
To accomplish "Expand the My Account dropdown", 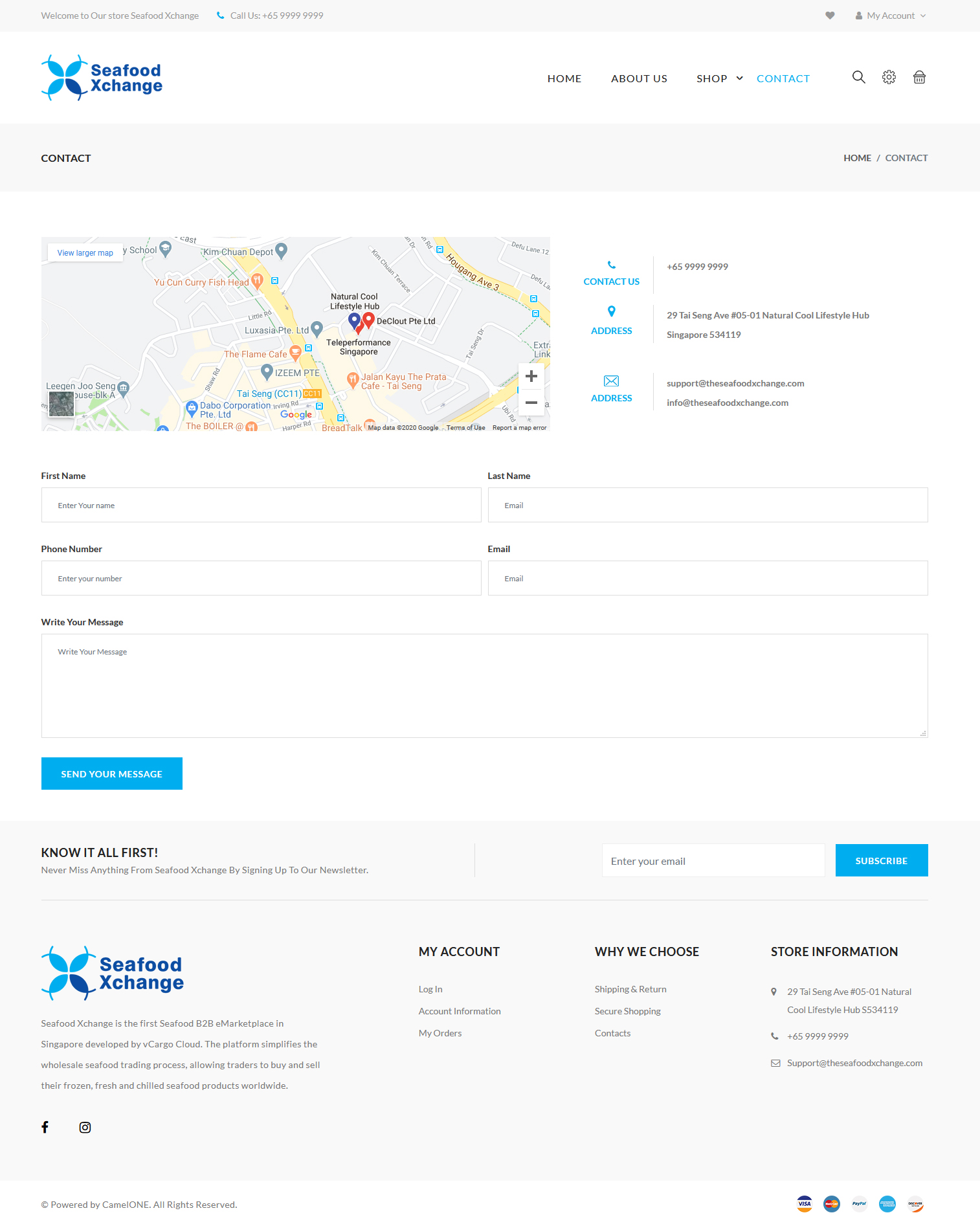I will (891, 16).
